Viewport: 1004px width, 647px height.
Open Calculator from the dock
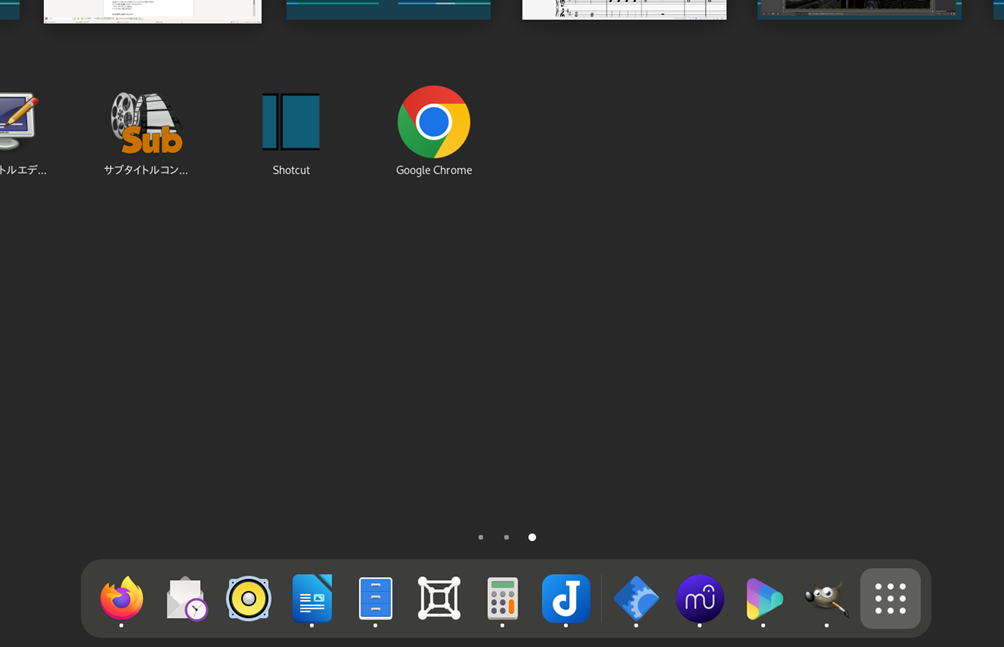[502, 598]
